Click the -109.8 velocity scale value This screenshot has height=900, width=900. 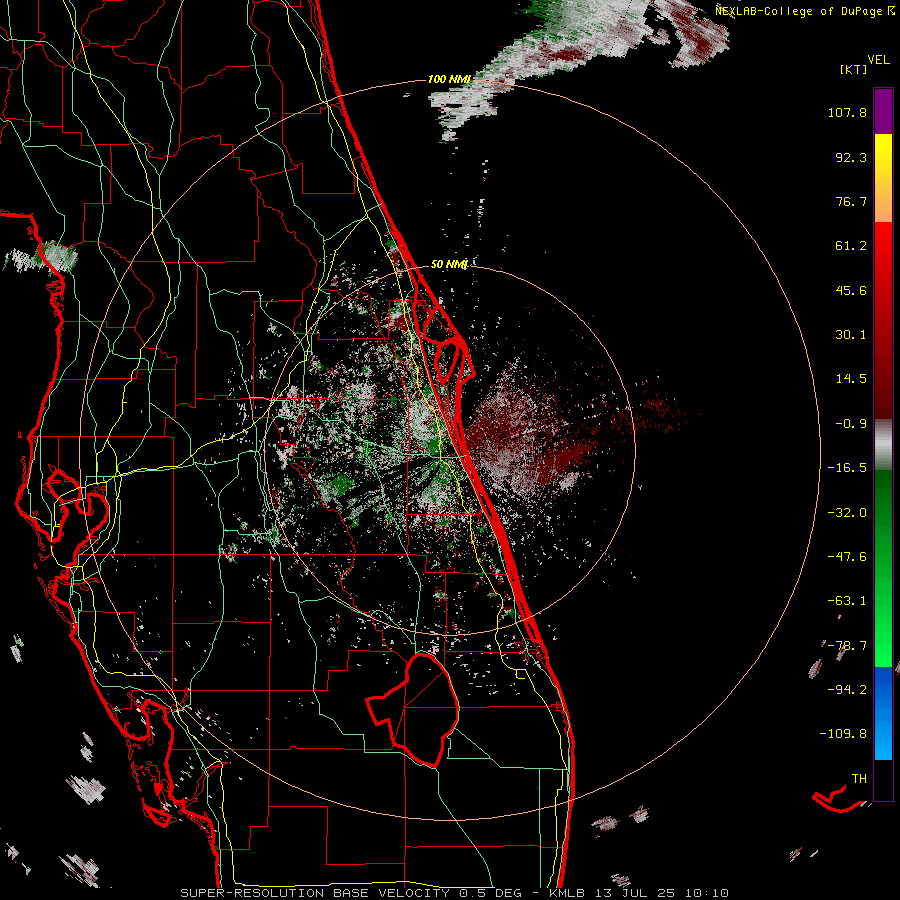pyautogui.click(x=843, y=734)
